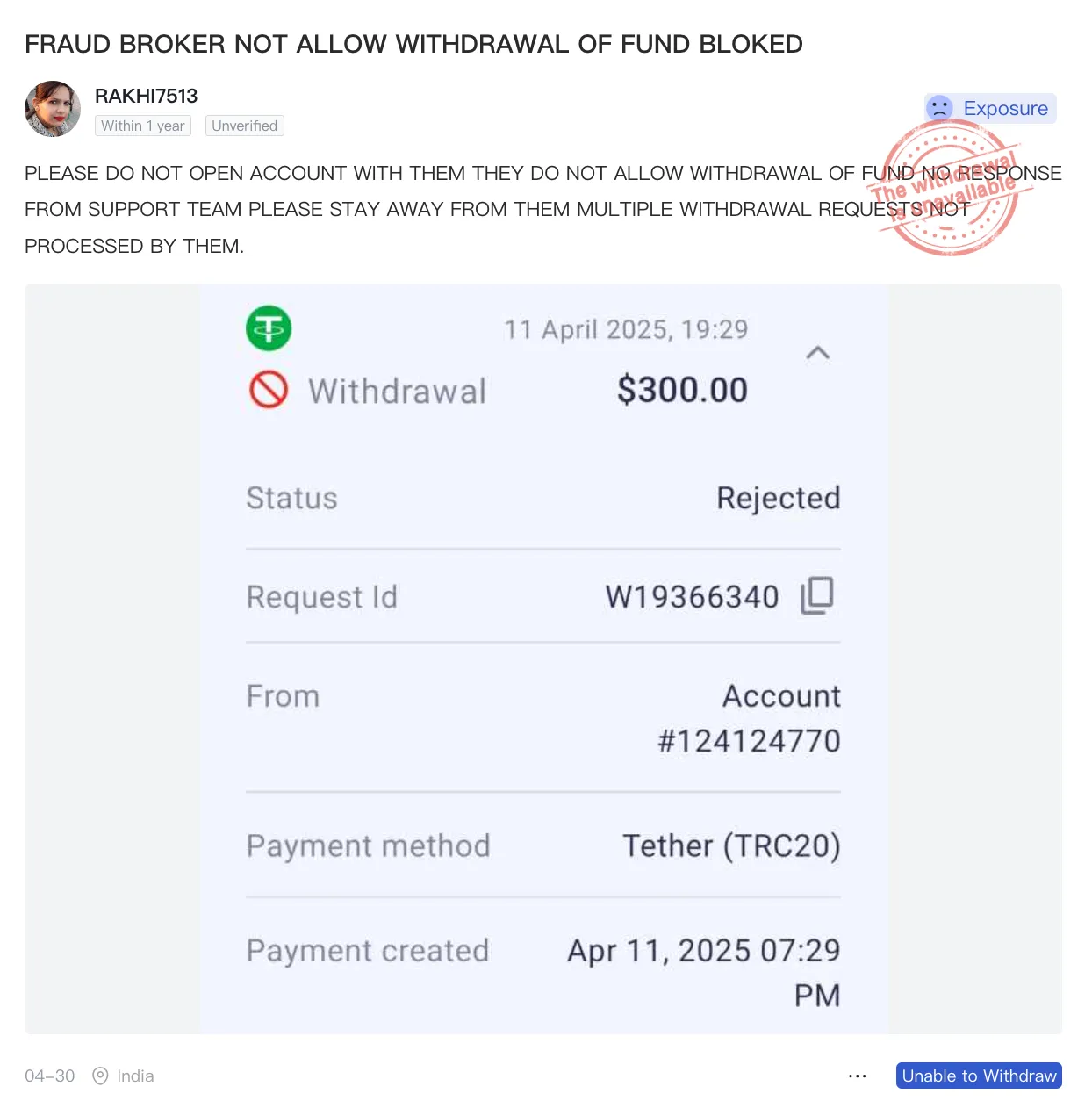
Task: Open the withdrawal screenshot image
Action: [543, 658]
